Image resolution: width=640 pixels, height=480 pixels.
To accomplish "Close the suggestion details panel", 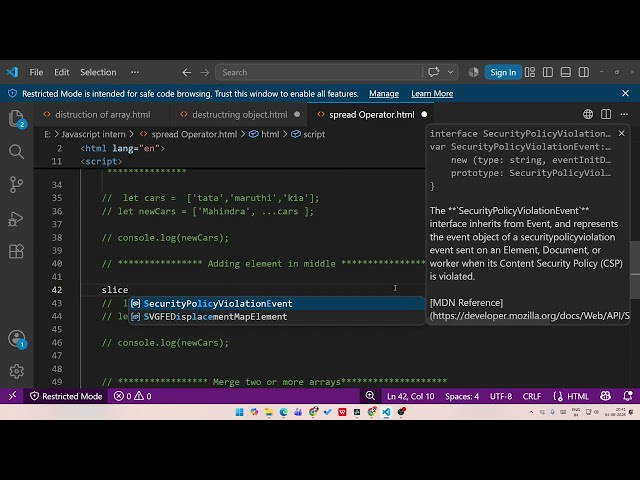I will [622, 133].
